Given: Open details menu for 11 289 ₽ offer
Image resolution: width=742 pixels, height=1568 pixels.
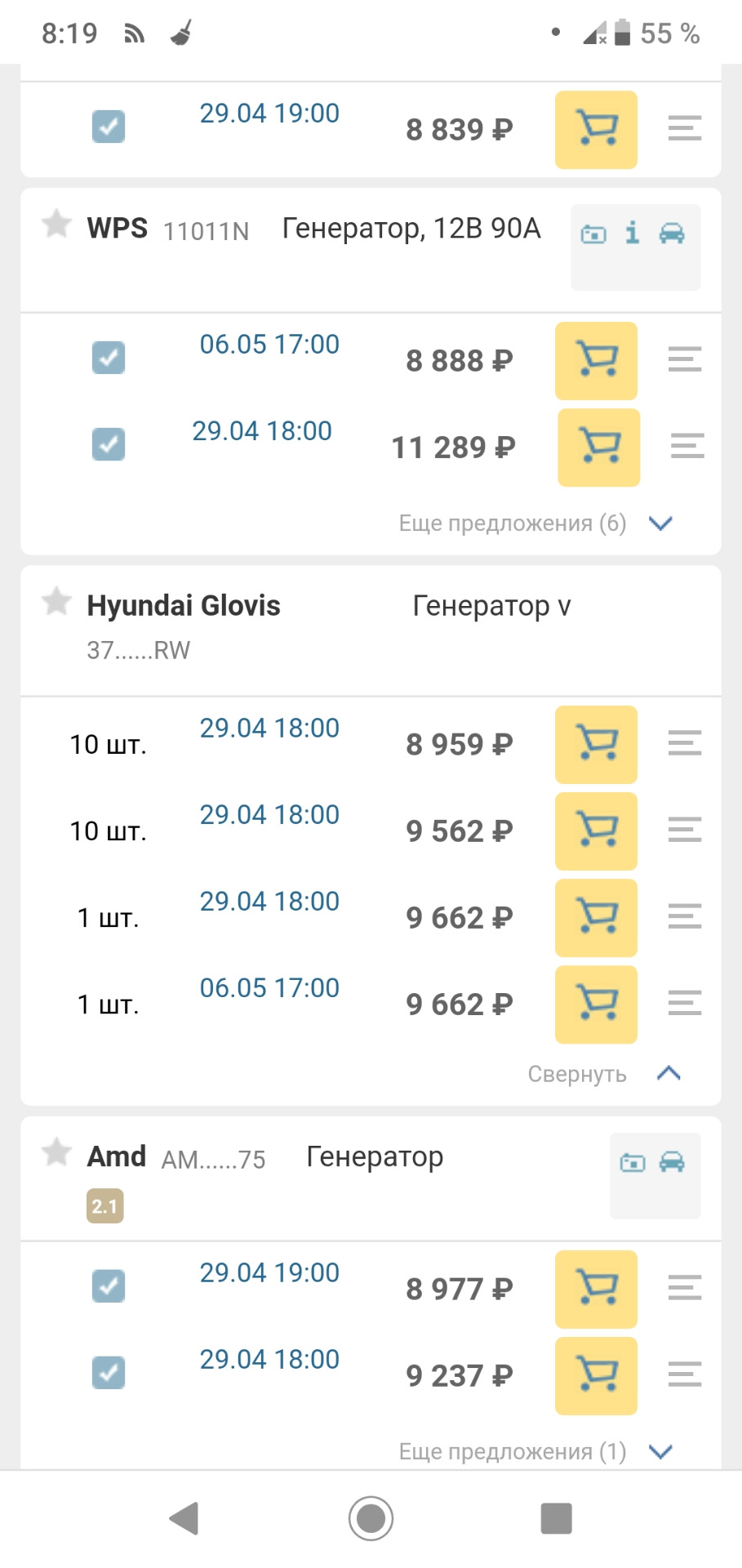Looking at the screenshot, I should point(687,446).
